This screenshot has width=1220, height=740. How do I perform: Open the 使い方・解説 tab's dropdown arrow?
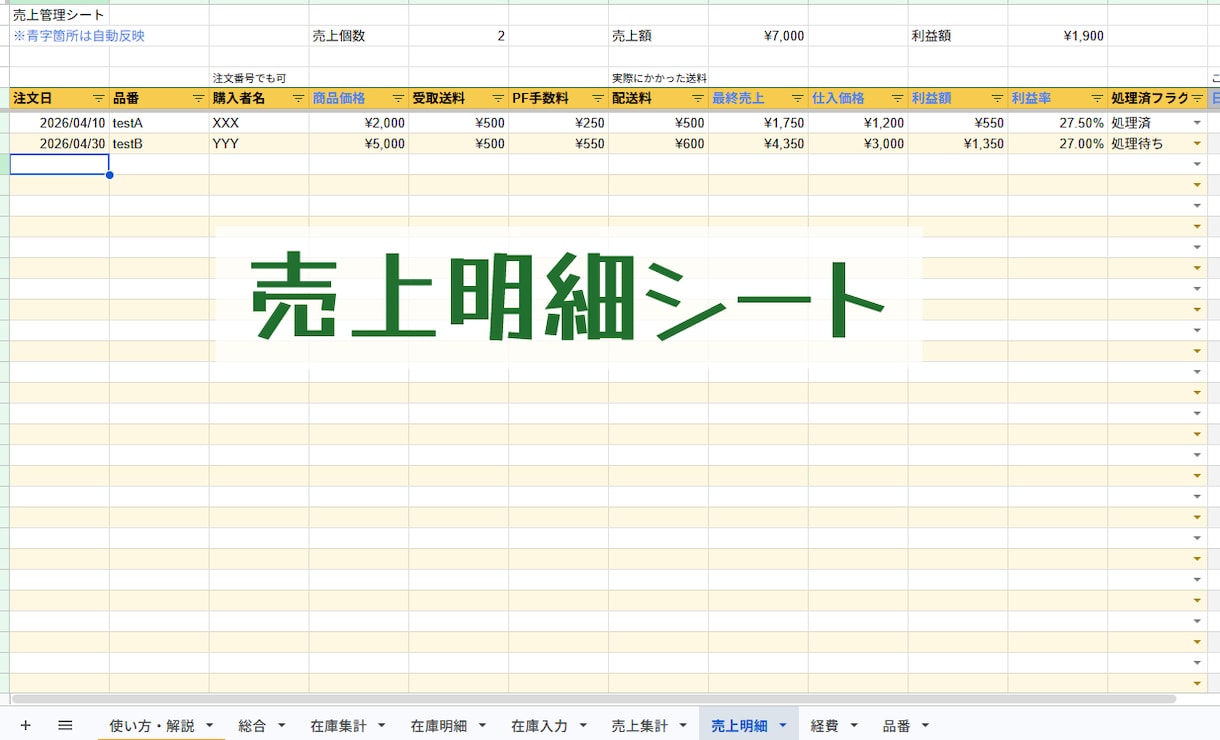pyautogui.click(x=210, y=725)
